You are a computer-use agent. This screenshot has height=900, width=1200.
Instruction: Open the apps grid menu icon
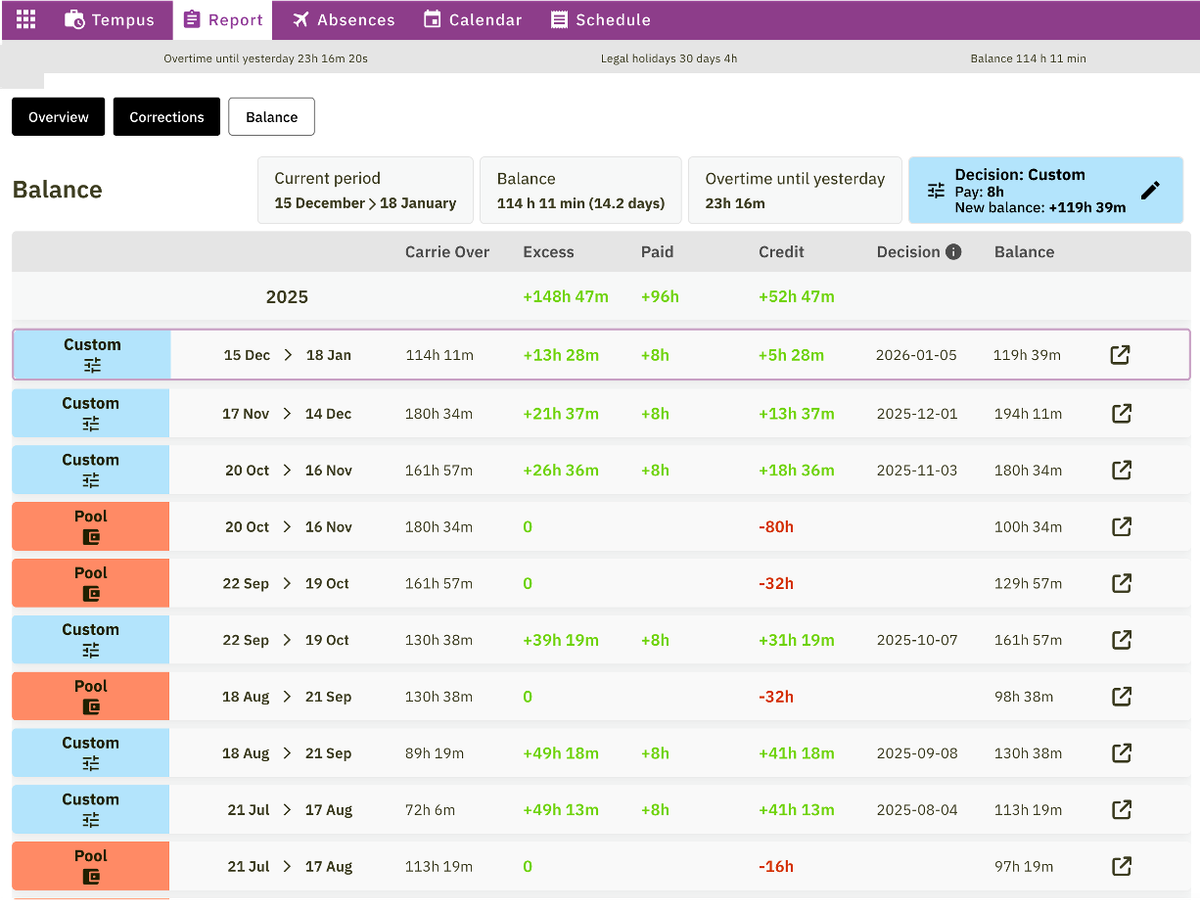(x=26, y=19)
